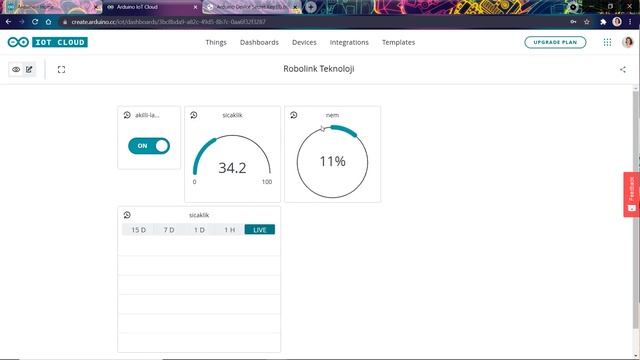Reload the browser page

click(35, 22)
